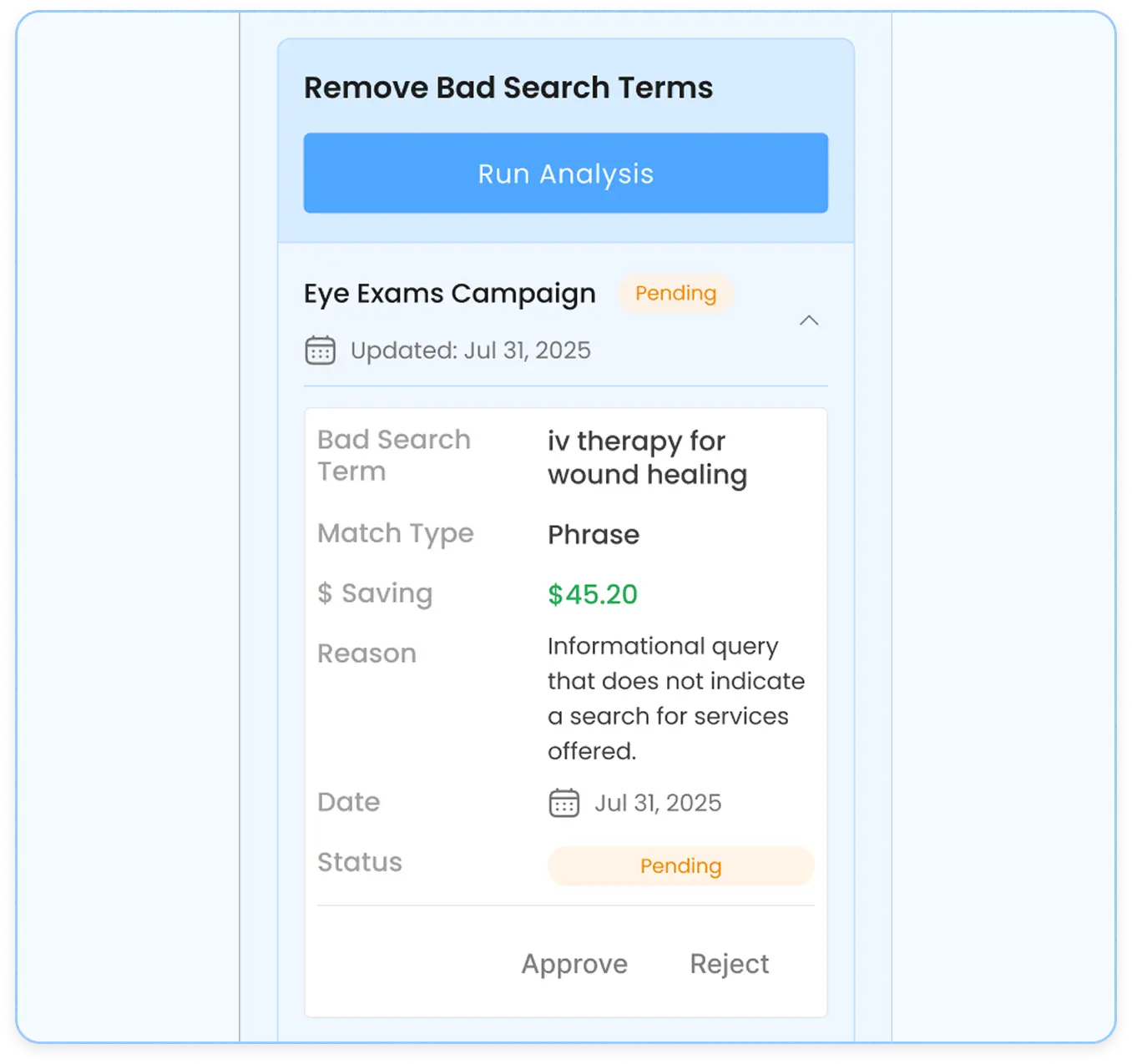Click the "Updated: Jul 31, 2025" text

470,350
